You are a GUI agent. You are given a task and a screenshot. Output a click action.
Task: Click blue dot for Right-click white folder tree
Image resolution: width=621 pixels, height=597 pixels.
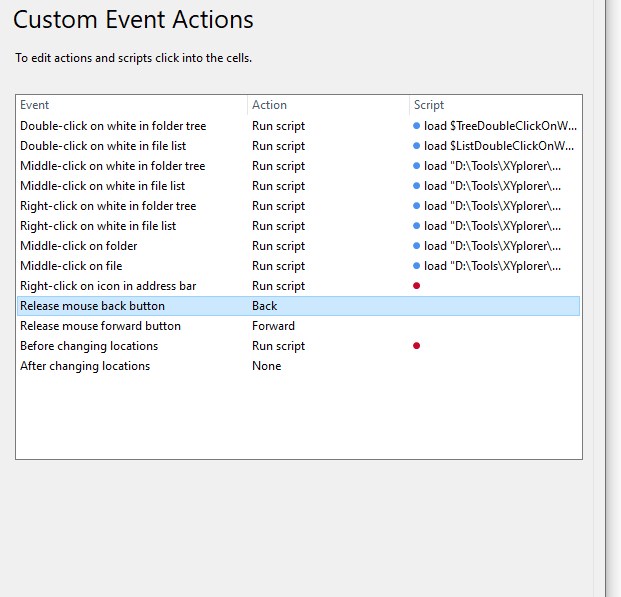click(416, 206)
